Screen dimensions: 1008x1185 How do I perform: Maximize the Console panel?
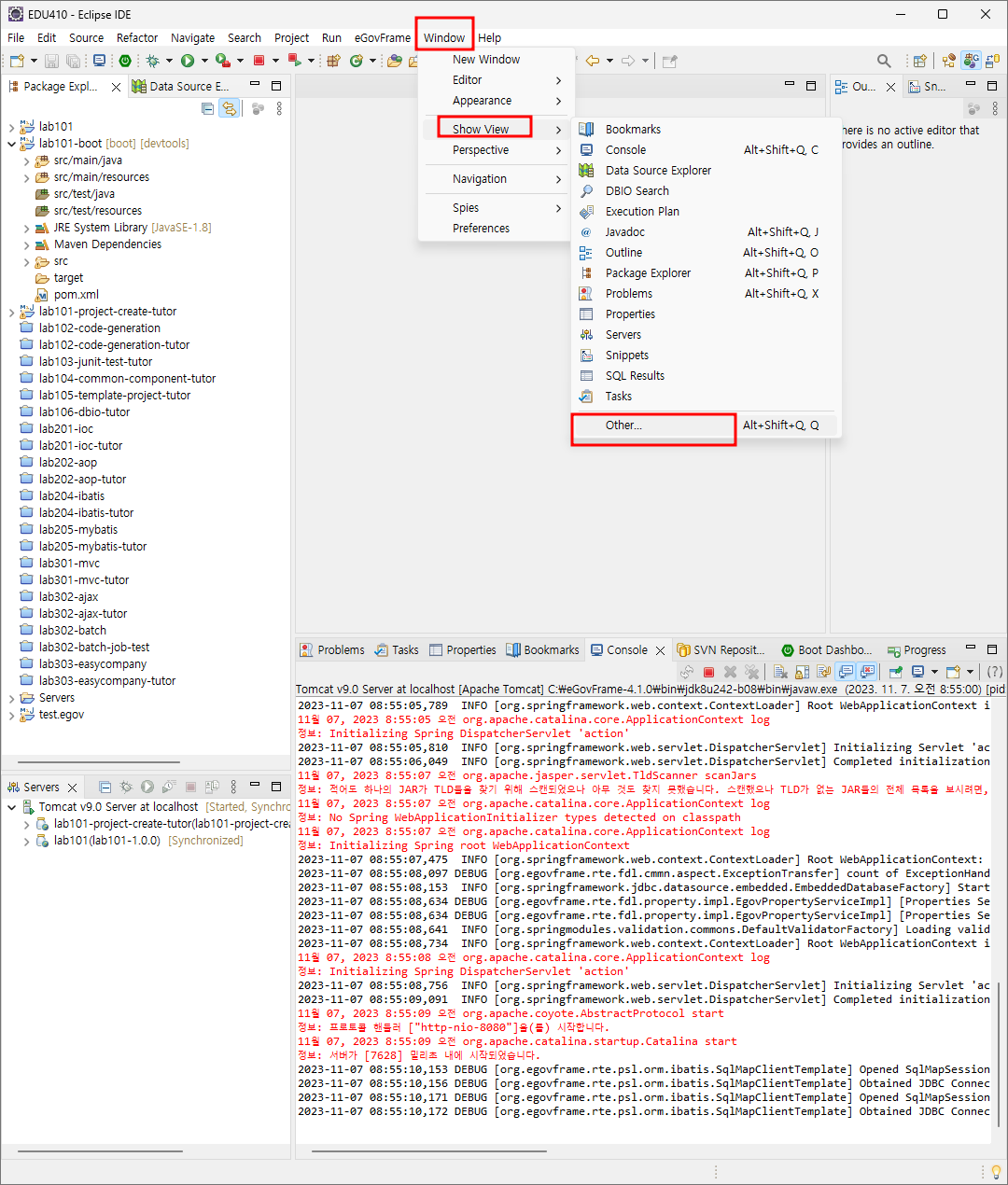(992, 649)
